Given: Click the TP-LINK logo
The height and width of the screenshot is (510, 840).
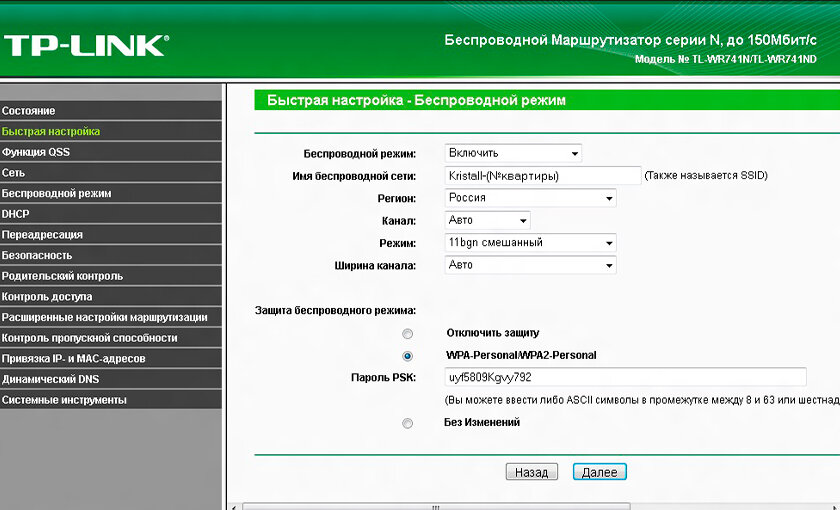Looking at the screenshot, I should 87,46.
